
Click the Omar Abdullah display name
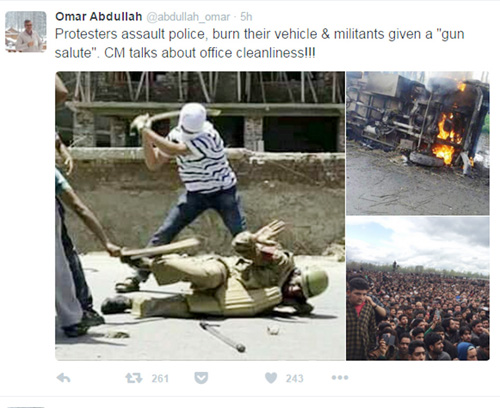pyautogui.click(x=99, y=17)
